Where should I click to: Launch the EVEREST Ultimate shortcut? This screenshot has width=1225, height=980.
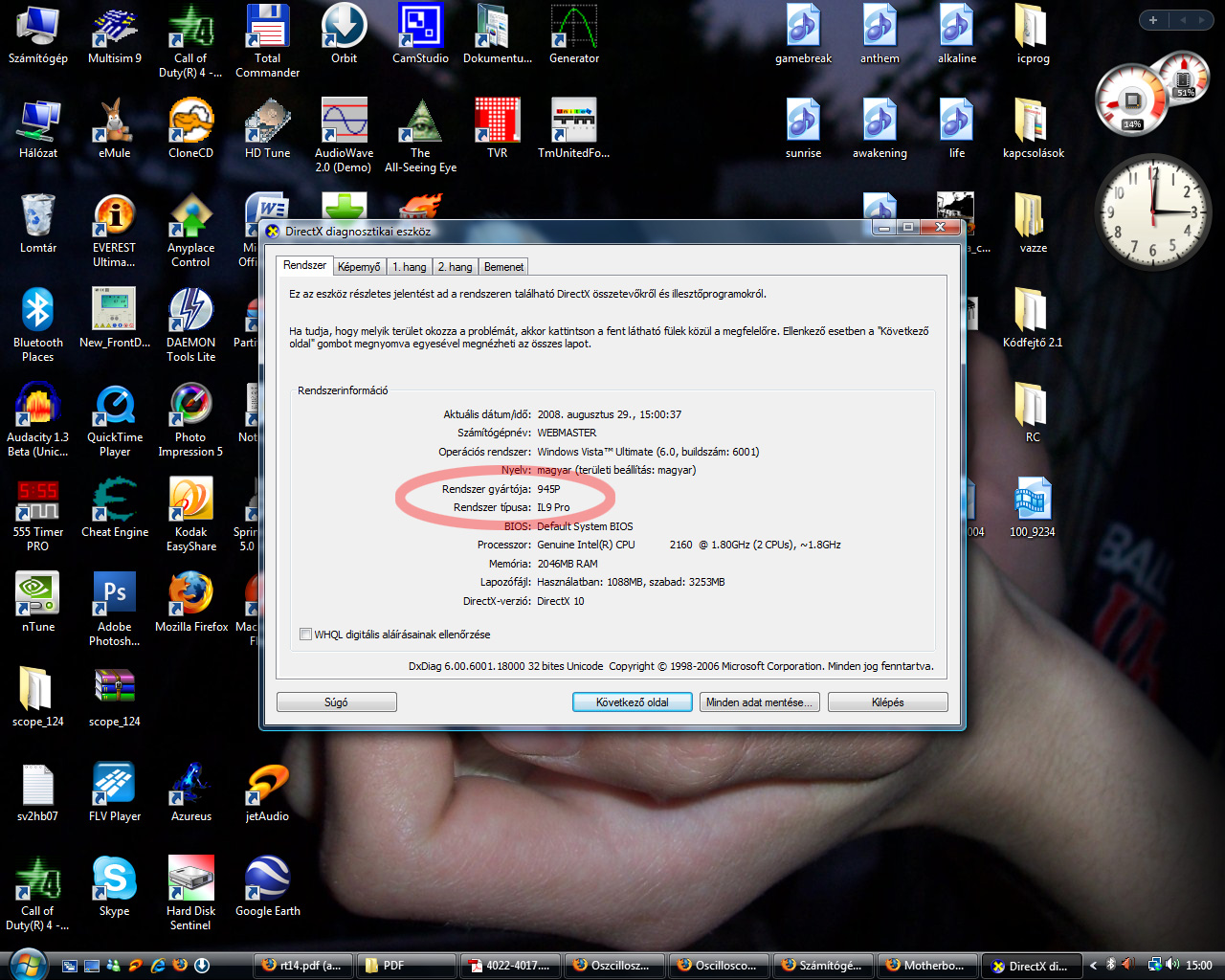115,231
